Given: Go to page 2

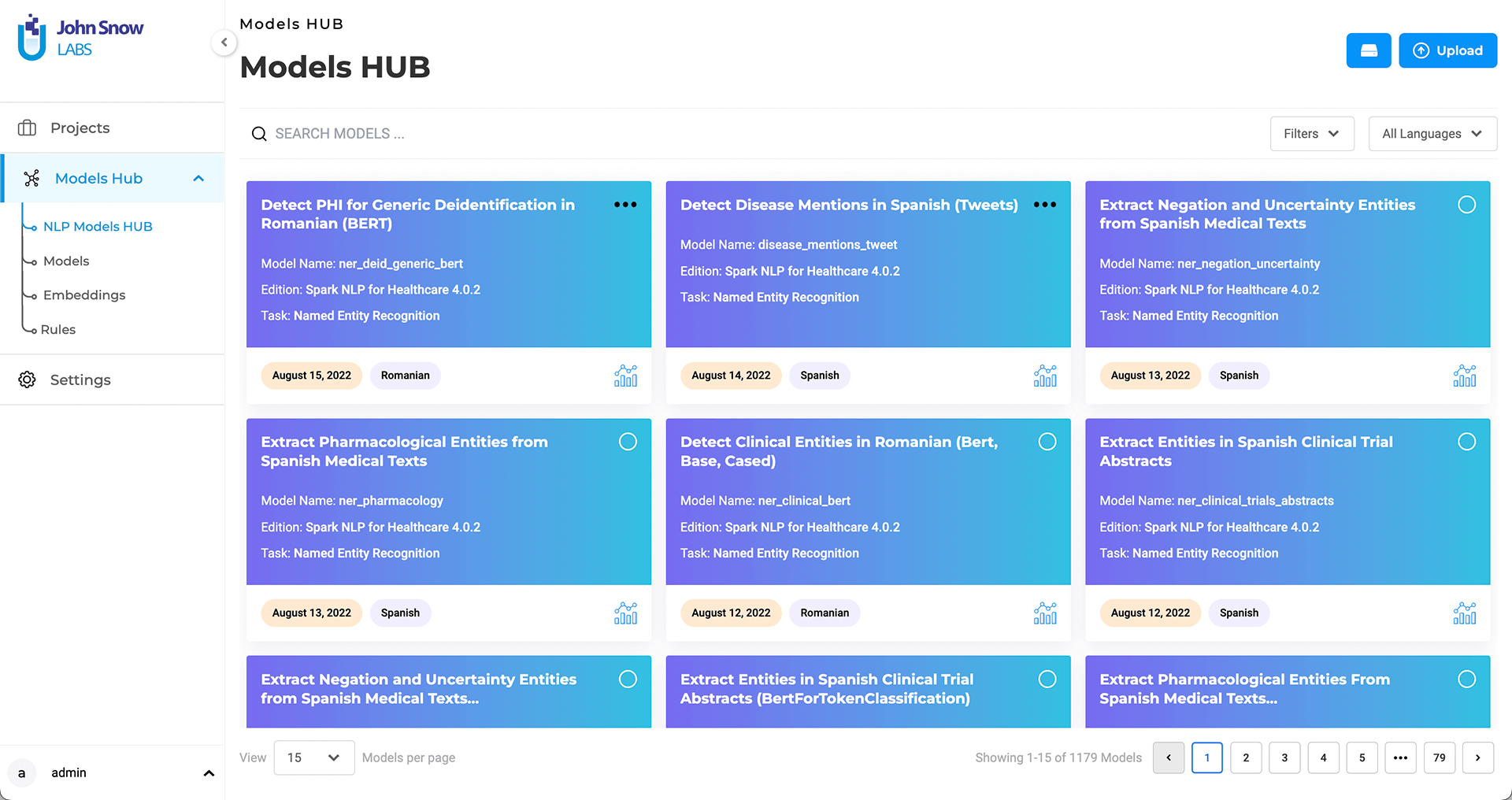Looking at the screenshot, I should click(x=1246, y=757).
